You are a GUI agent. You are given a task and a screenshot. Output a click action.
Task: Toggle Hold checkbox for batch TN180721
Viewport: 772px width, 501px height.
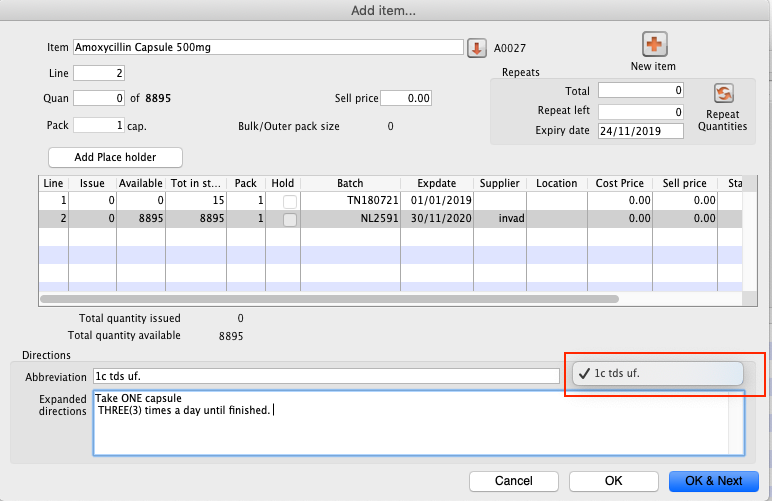point(289,201)
